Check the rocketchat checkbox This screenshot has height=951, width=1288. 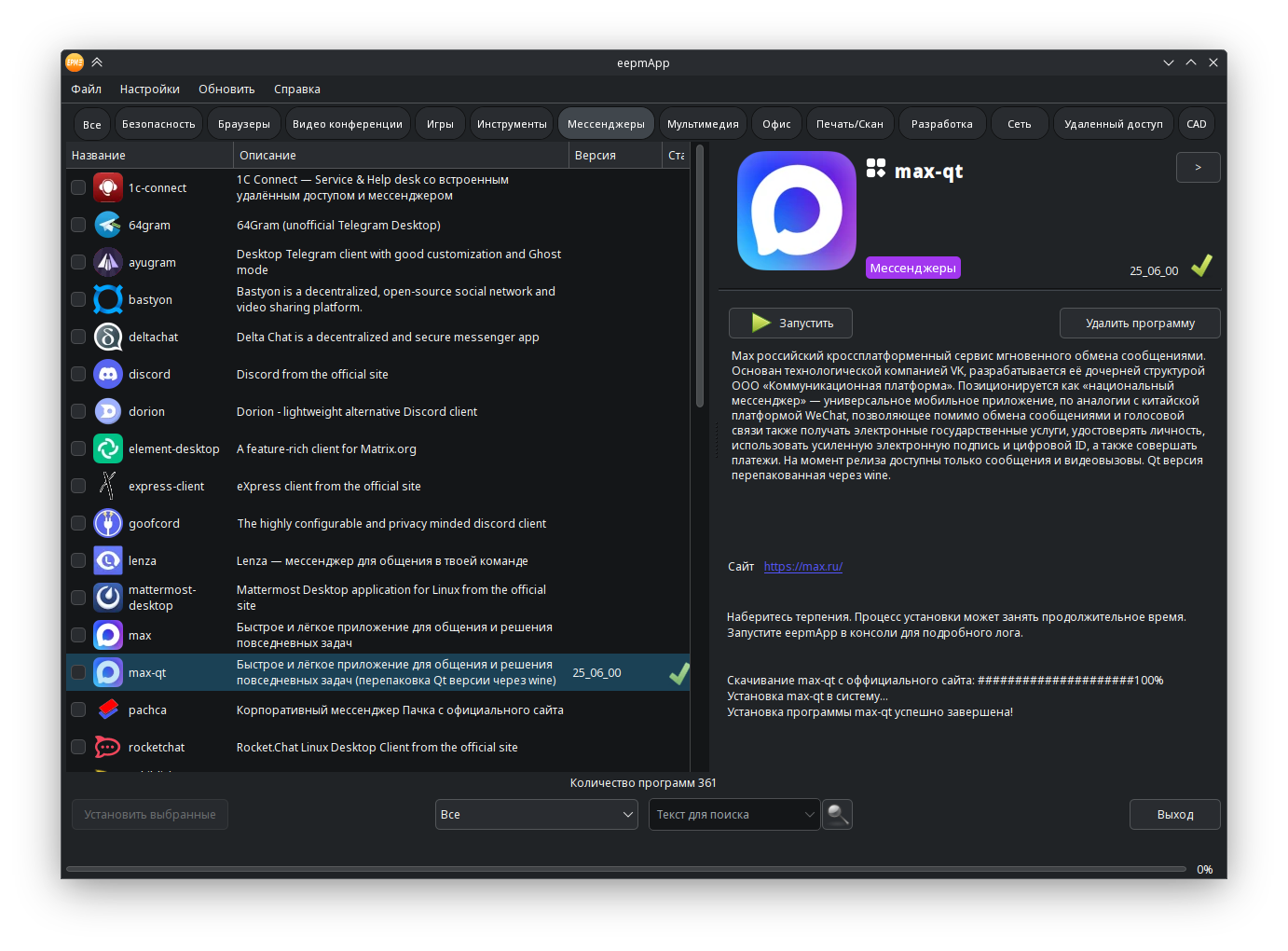[78, 747]
